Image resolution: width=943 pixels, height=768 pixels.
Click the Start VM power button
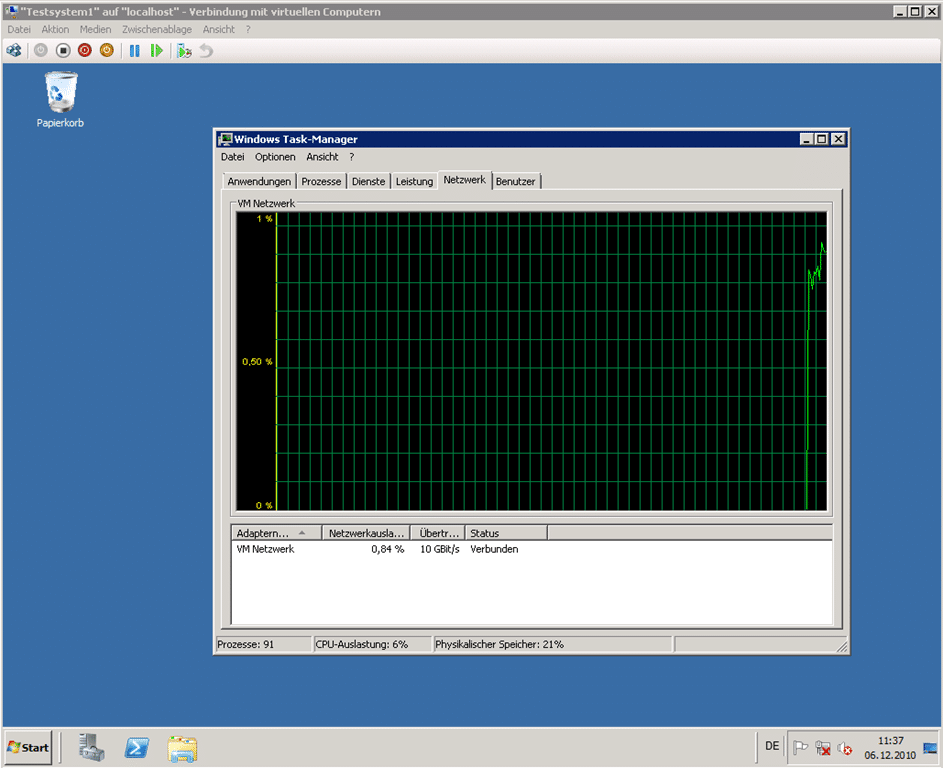(x=40, y=51)
